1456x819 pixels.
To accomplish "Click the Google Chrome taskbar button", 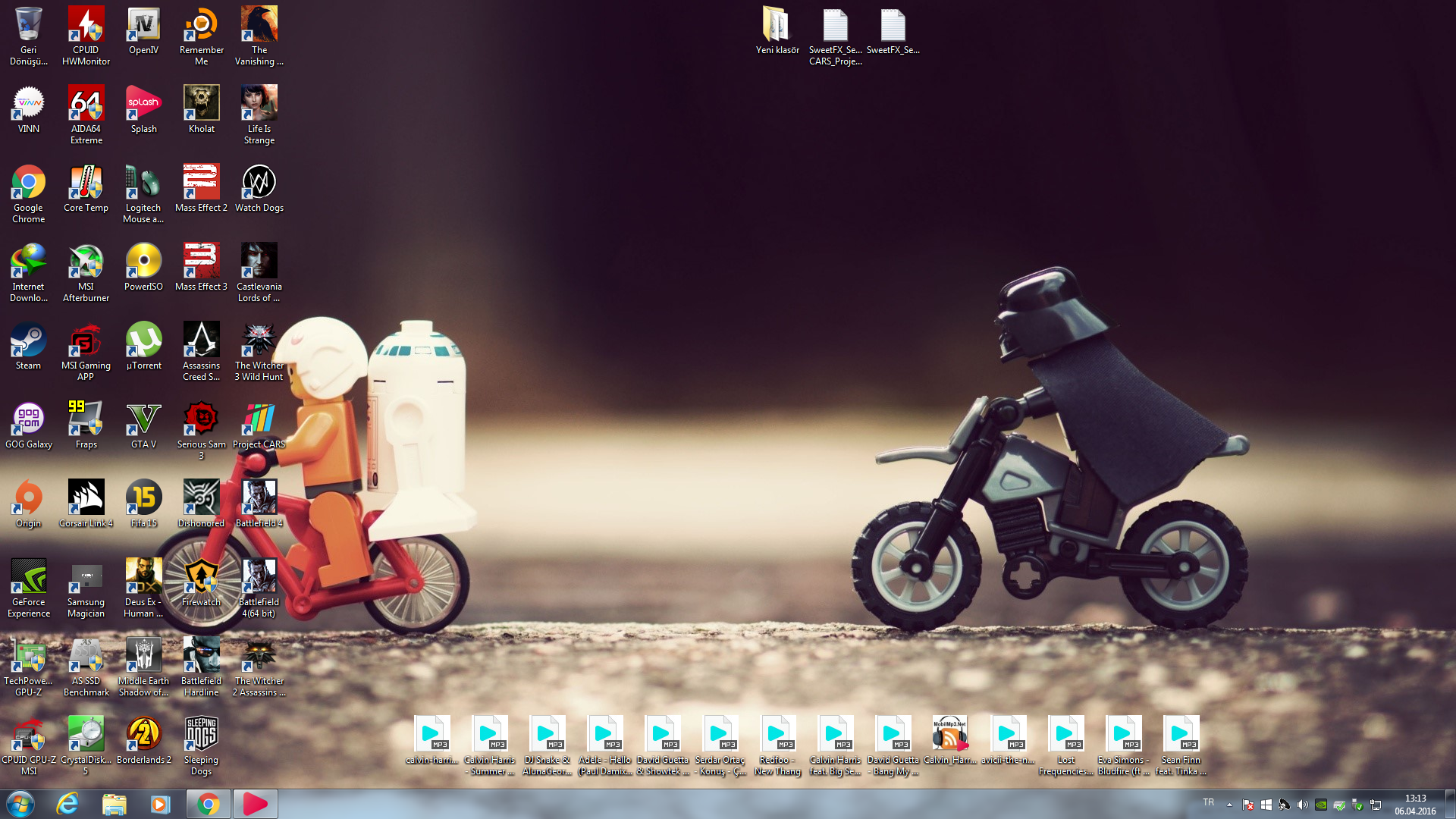I will (x=208, y=804).
